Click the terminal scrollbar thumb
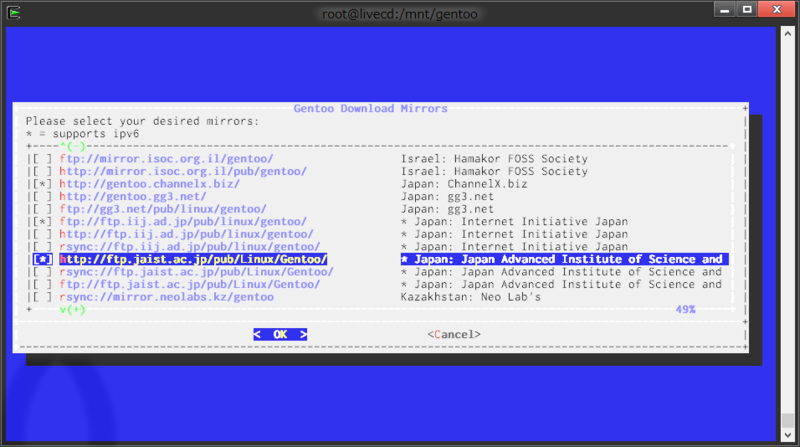Viewport: 800px width, 447px height. 788,420
